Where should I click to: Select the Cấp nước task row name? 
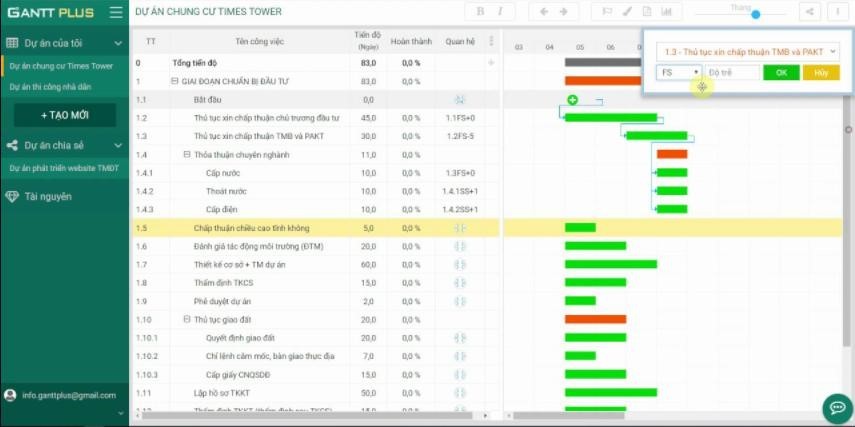point(222,173)
